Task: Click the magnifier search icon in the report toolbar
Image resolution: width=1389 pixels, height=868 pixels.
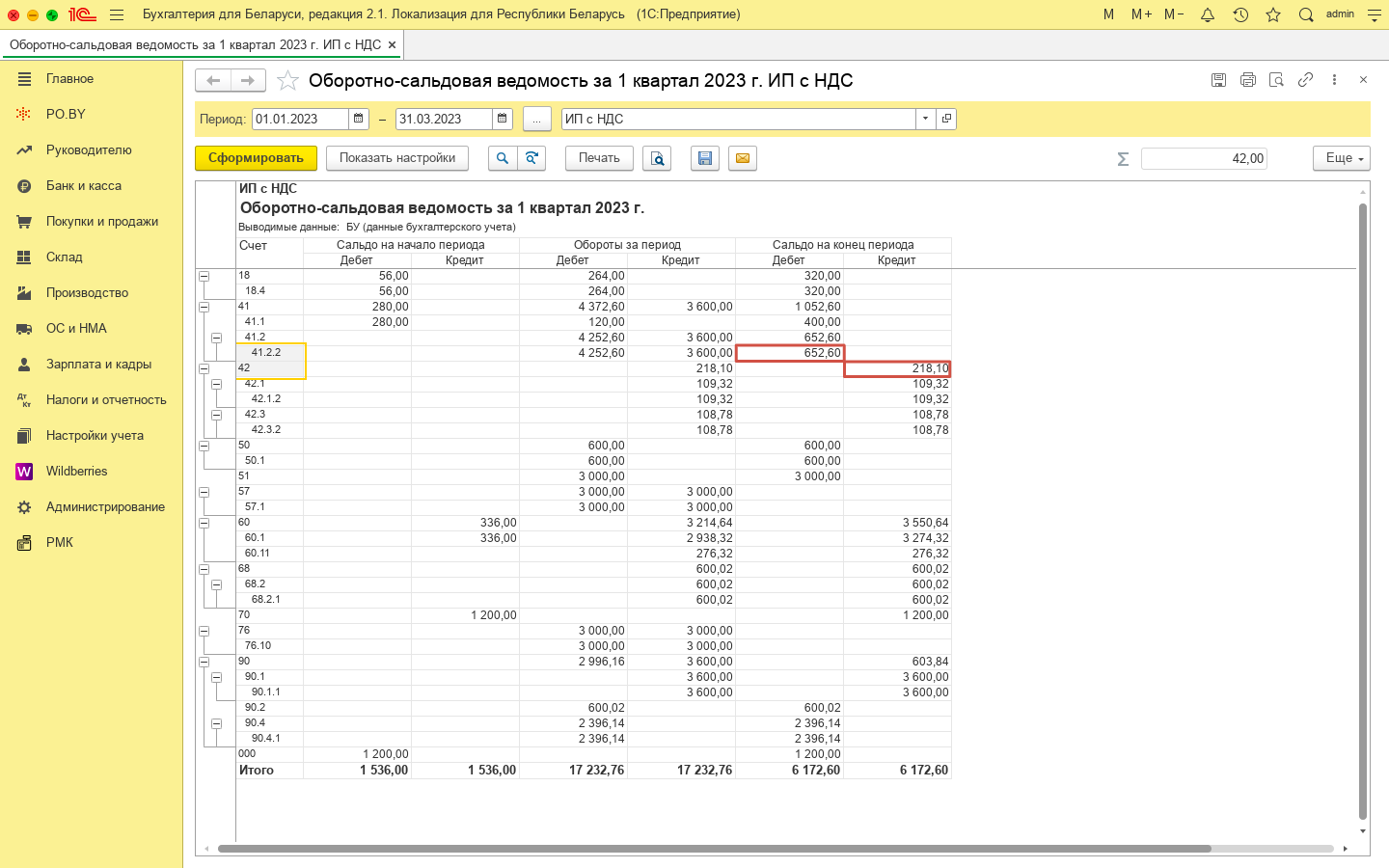Action: pyautogui.click(x=503, y=158)
